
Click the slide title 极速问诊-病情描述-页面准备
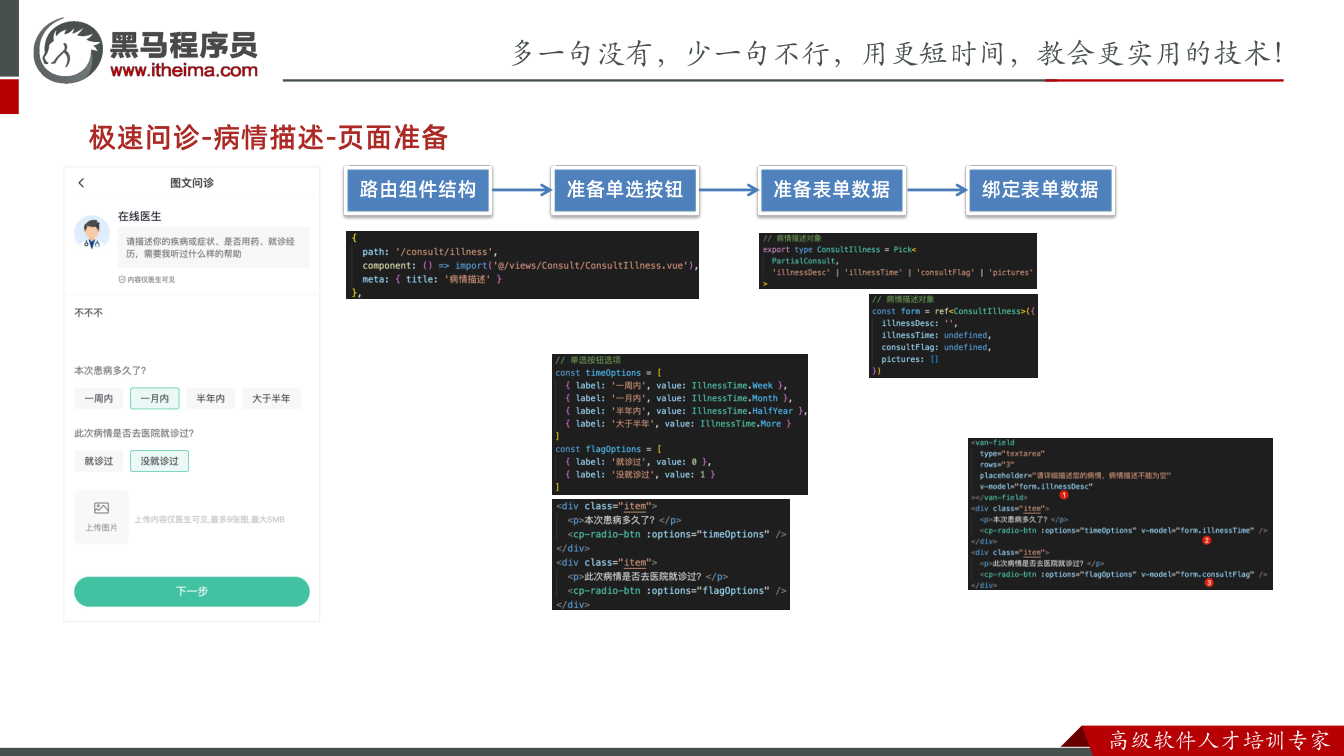[x=268, y=138]
